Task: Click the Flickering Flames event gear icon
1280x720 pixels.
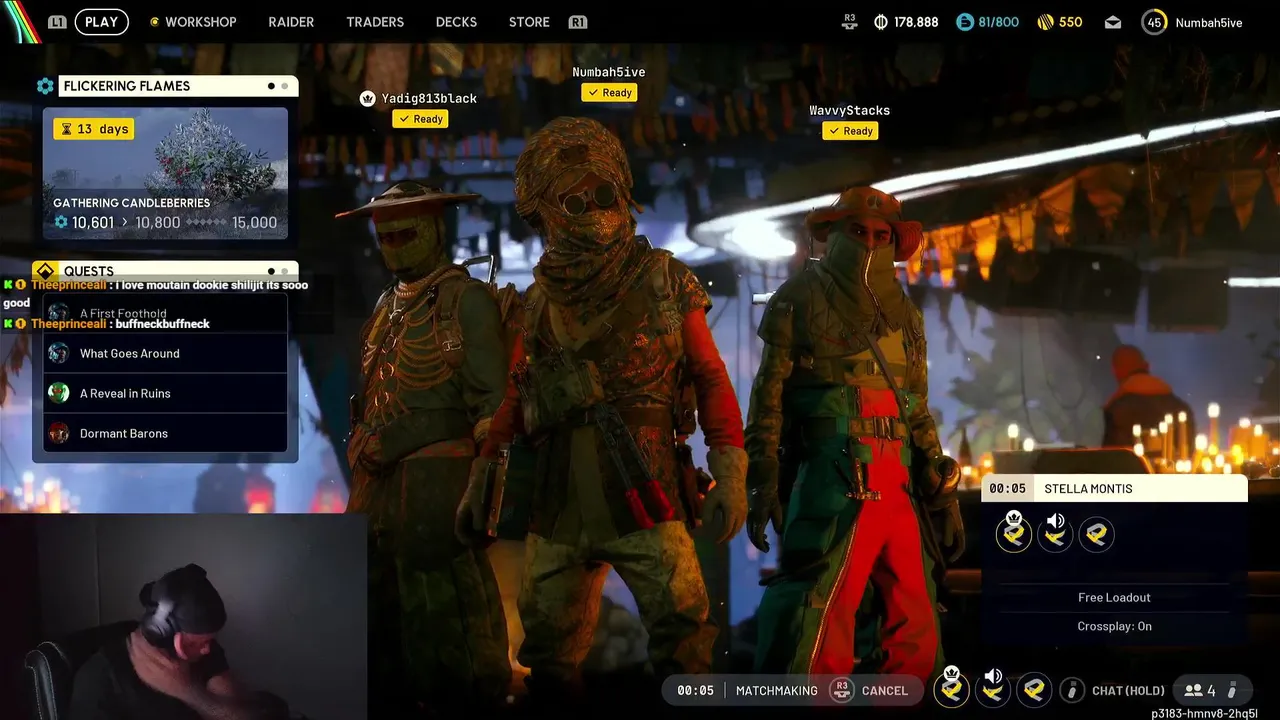Action: coord(45,86)
